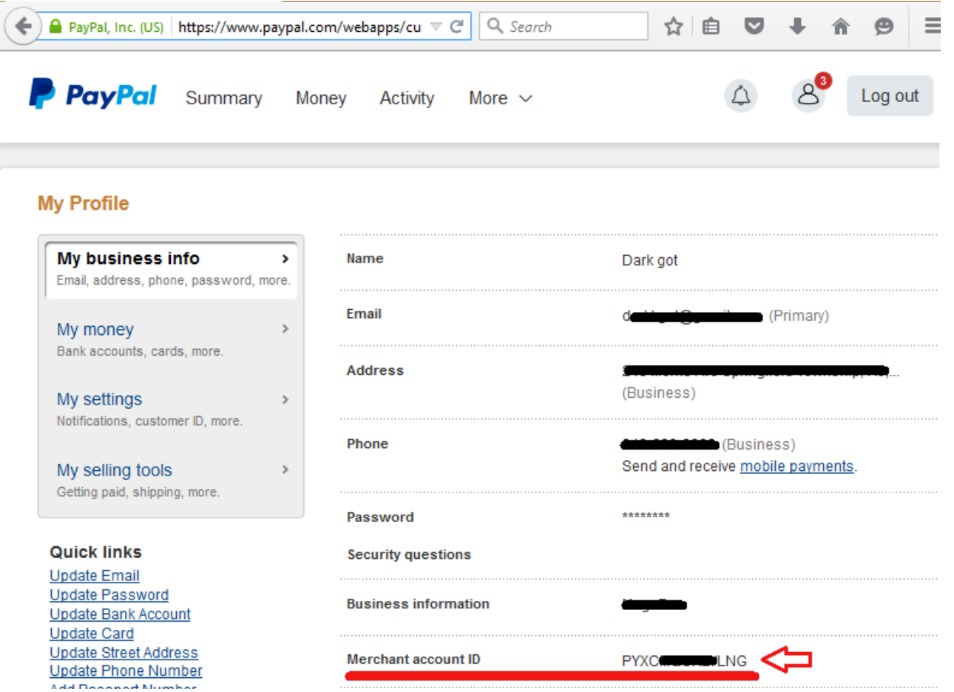Open profile icon with red badge
954x692 pixels.
tap(808, 95)
